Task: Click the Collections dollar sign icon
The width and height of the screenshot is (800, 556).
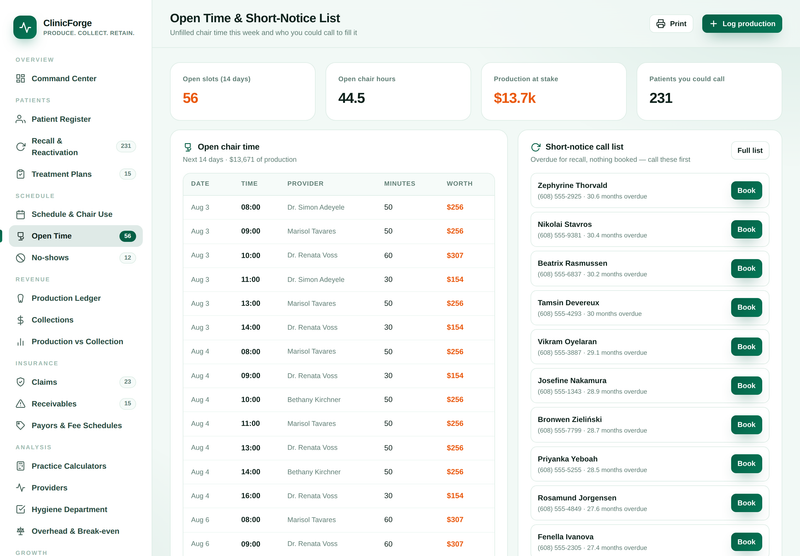Action: pyautogui.click(x=20, y=320)
